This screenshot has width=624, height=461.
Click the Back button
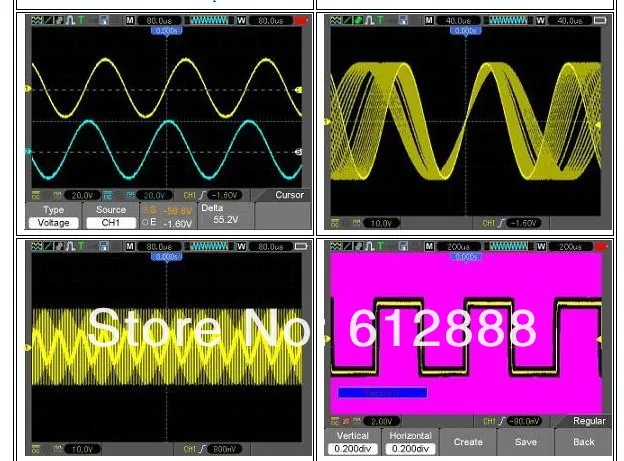[583, 442]
